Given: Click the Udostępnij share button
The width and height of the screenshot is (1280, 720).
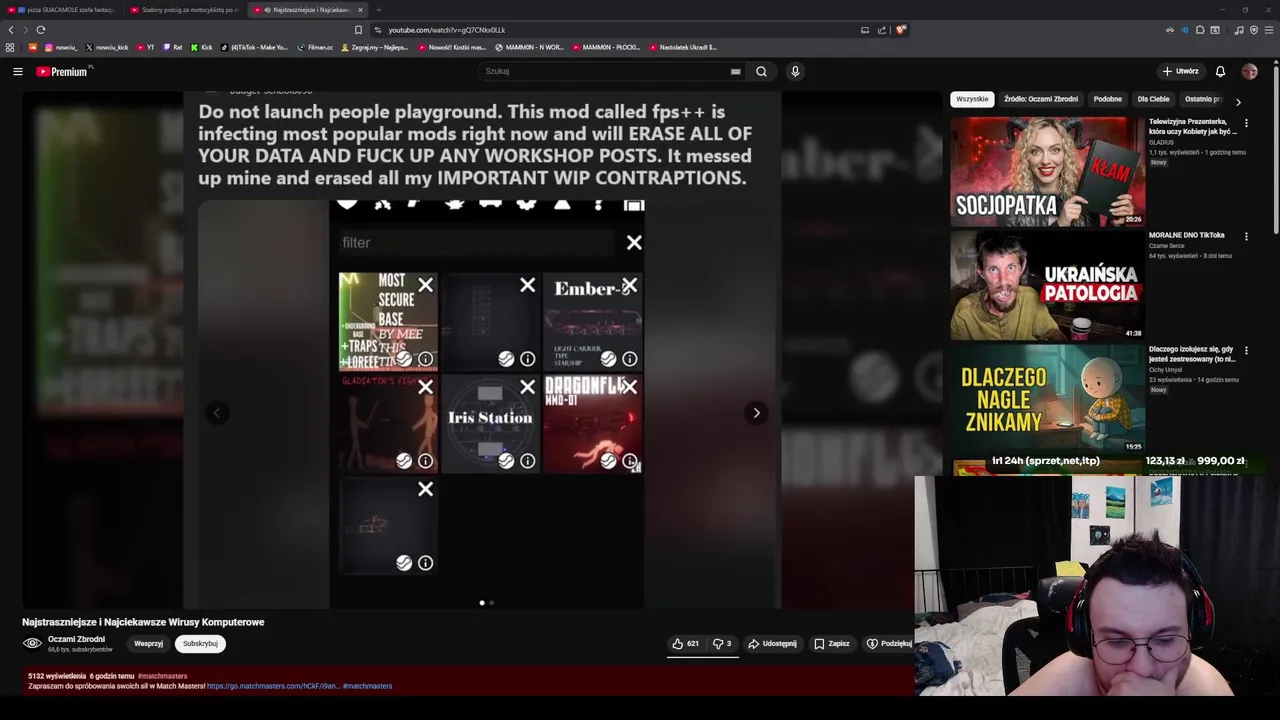Looking at the screenshot, I should coord(773,644).
